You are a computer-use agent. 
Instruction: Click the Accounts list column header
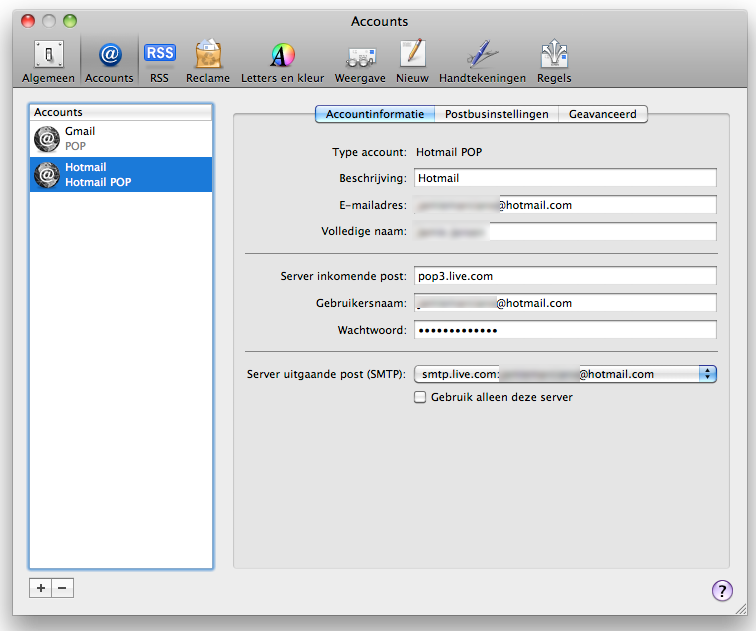point(121,112)
